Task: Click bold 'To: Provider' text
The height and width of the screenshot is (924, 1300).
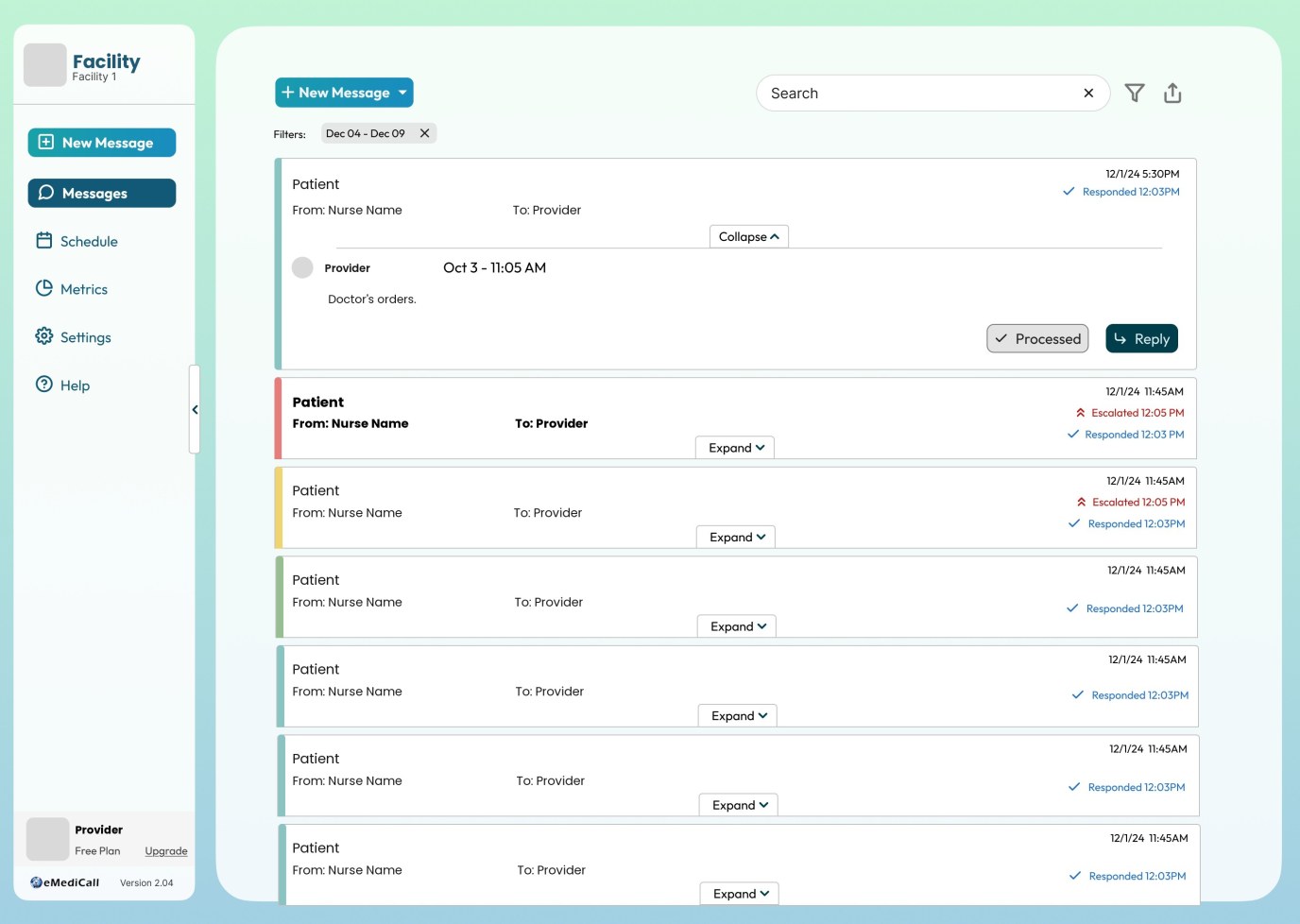Action: [552, 423]
